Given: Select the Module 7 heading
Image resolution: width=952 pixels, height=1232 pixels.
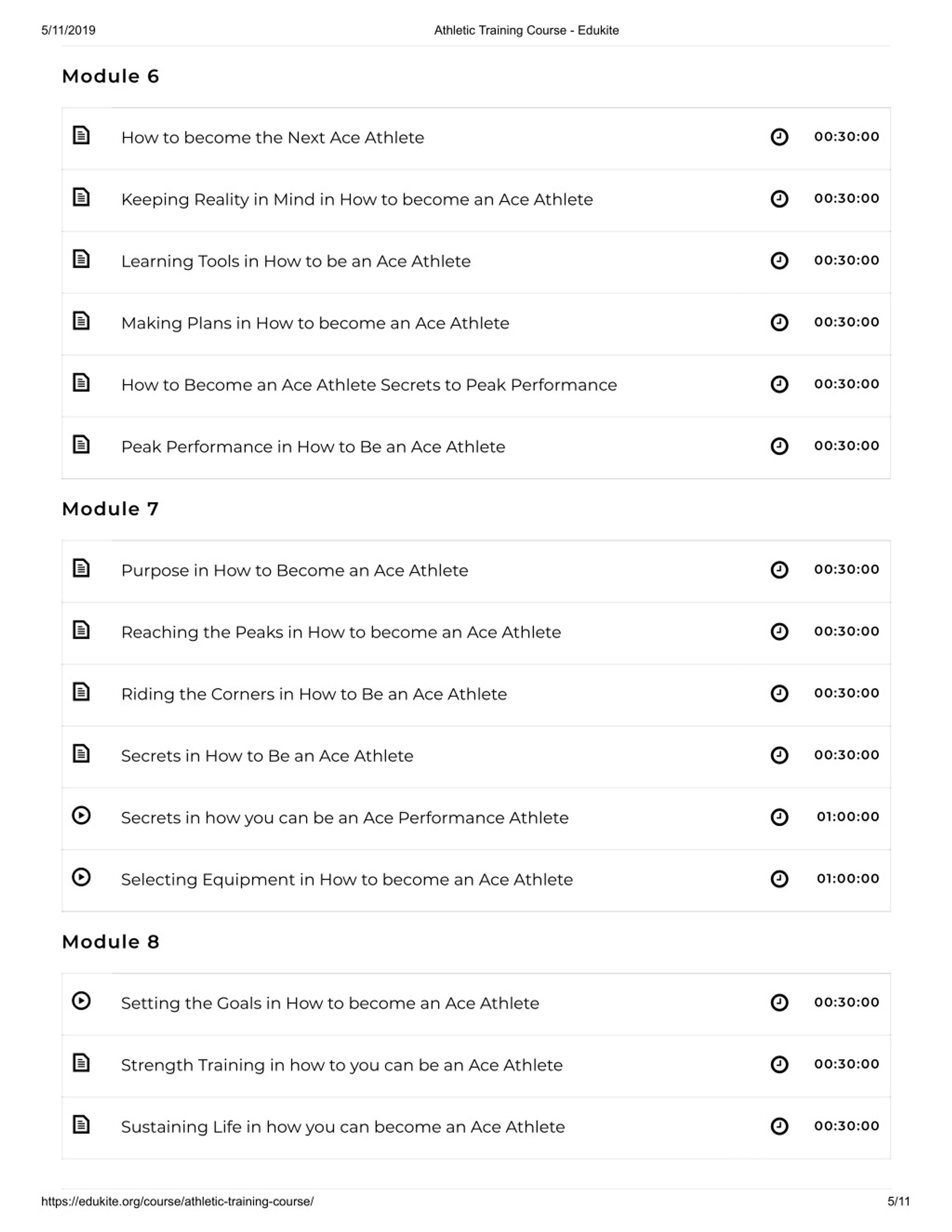Looking at the screenshot, I should (110, 509).
